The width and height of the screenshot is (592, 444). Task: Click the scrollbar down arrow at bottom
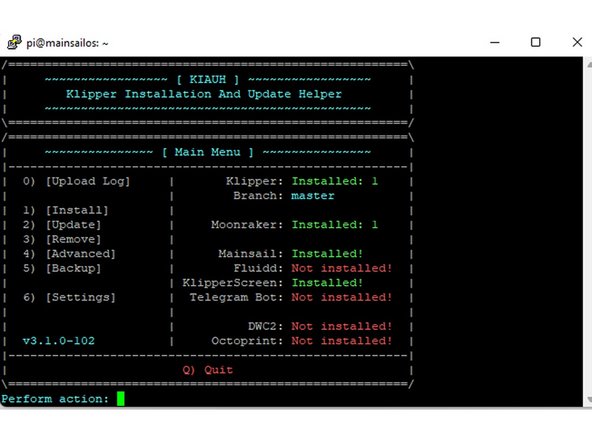[589, 400]
